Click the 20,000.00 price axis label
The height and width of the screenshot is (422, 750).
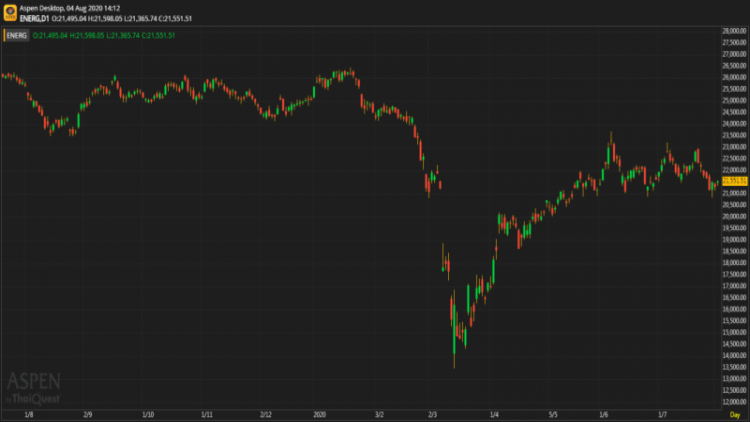click(x=735, y=216)
